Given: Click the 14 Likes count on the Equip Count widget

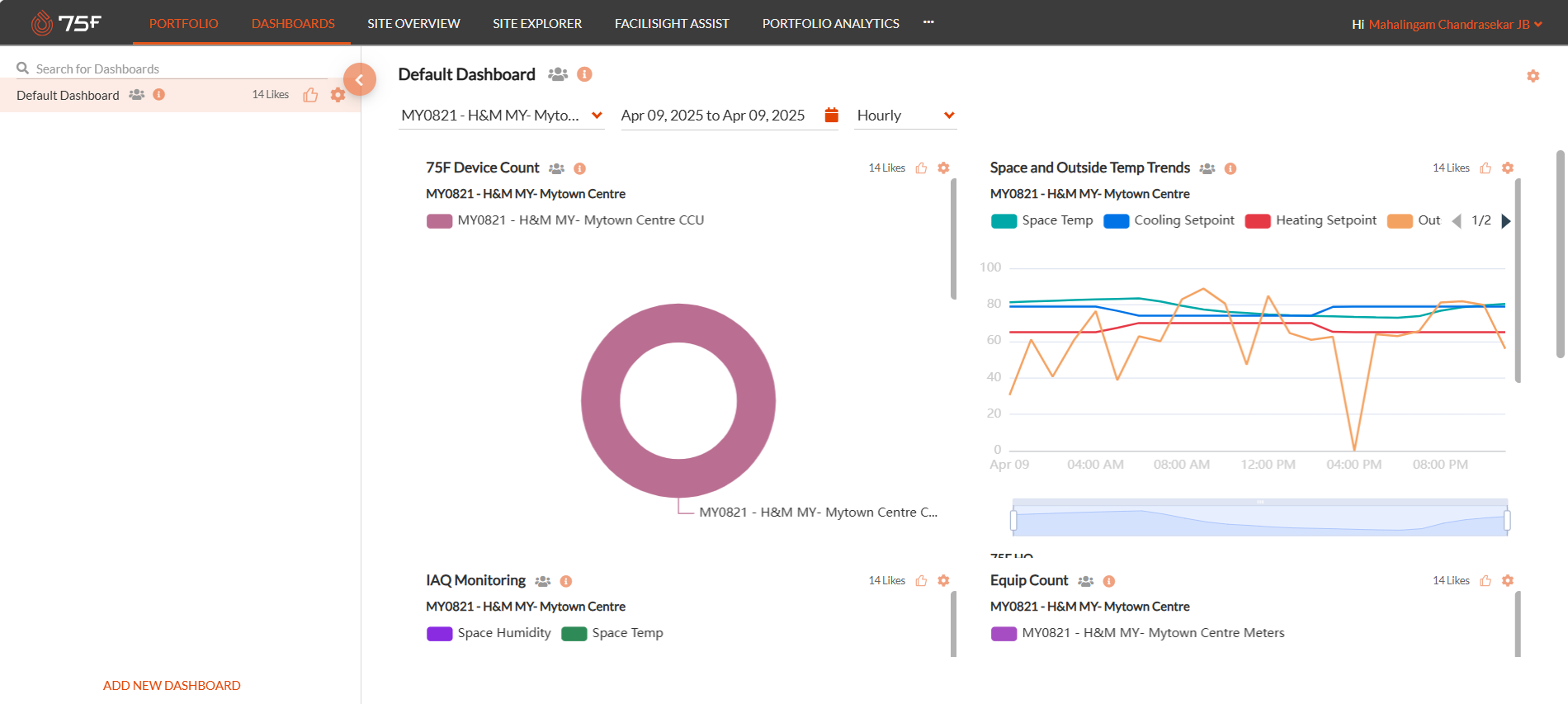Looking at the screenshot, I should tap(1451, 580).
